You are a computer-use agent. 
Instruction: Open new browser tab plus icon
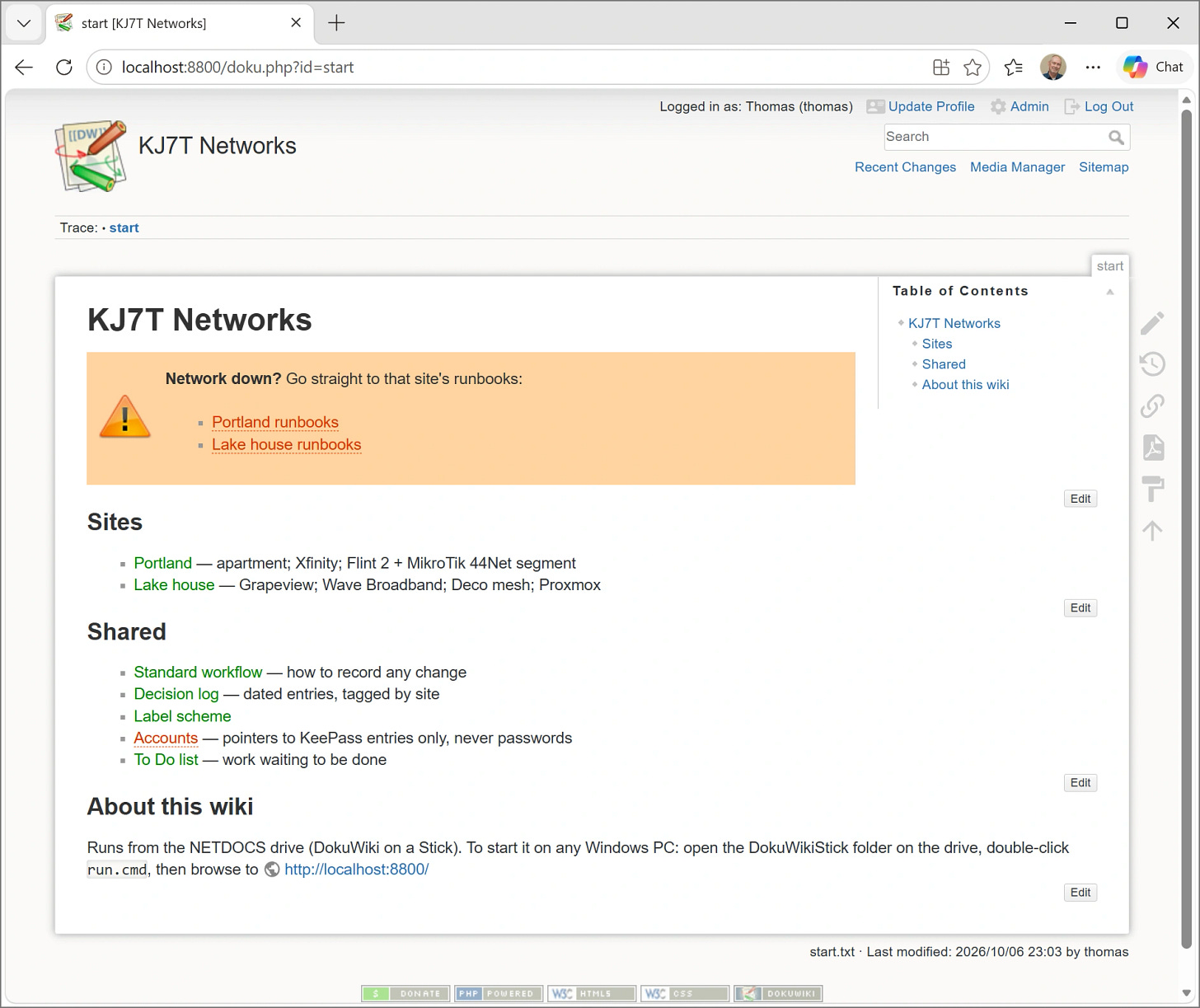[x=336, y=23]
